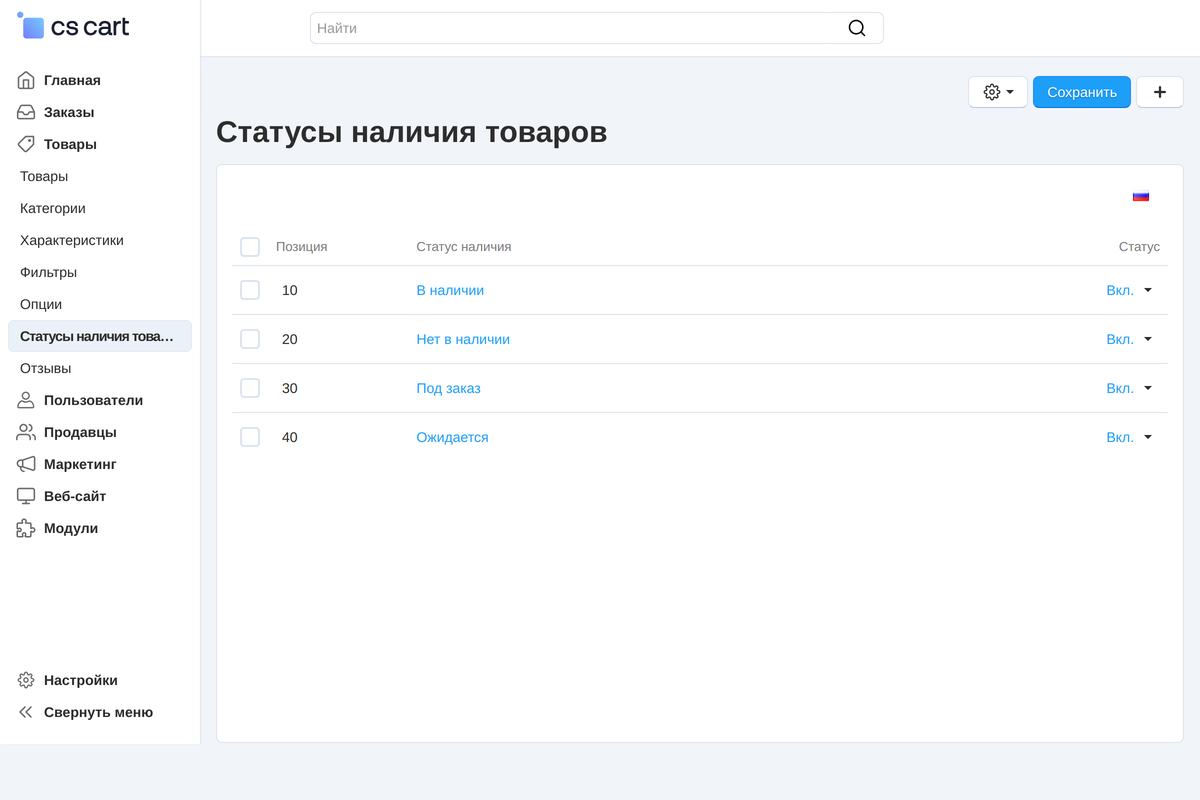Click Свернуть меню to collapse sidebar
Screen dimensions: 1200x800
(100, 712)
